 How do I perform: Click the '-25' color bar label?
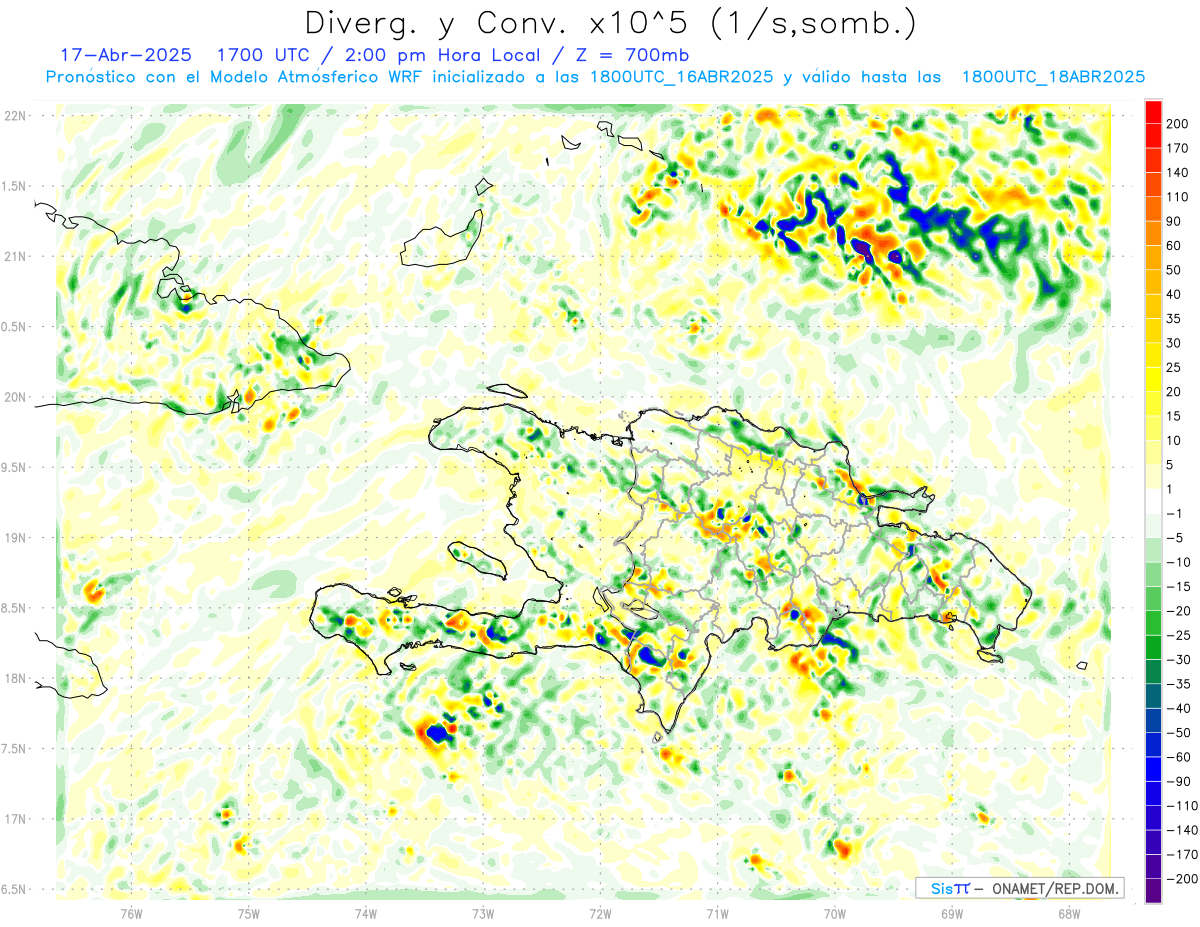1177,636
